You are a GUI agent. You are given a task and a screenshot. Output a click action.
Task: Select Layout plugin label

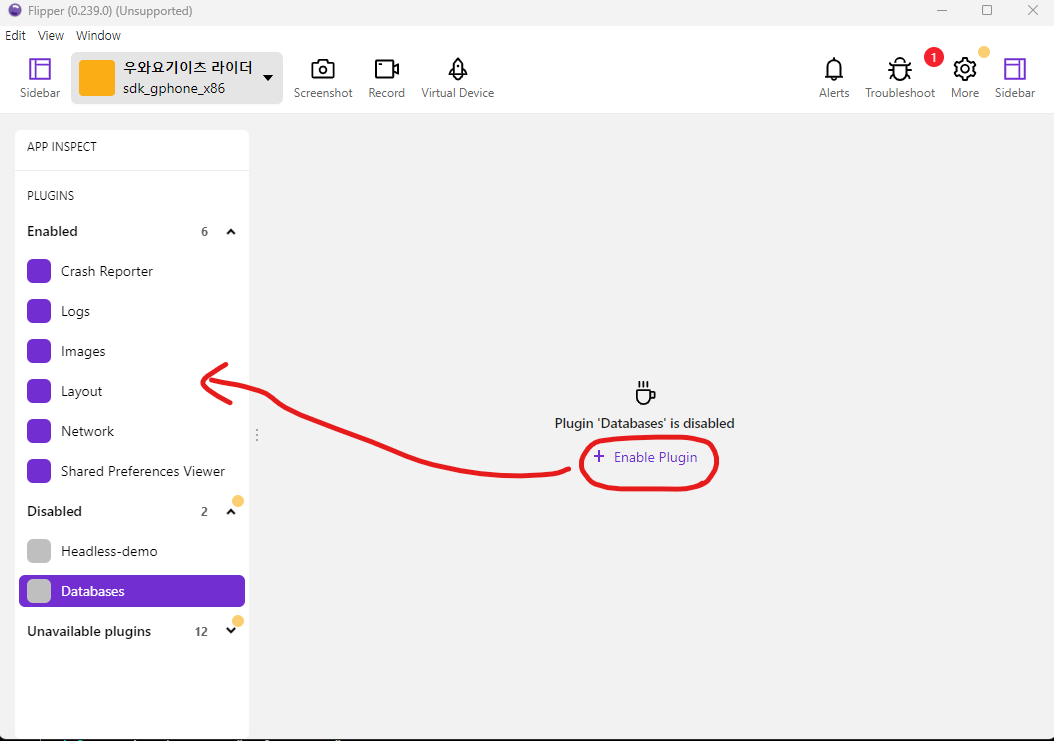pyautogui.click(x=81, y=391)
